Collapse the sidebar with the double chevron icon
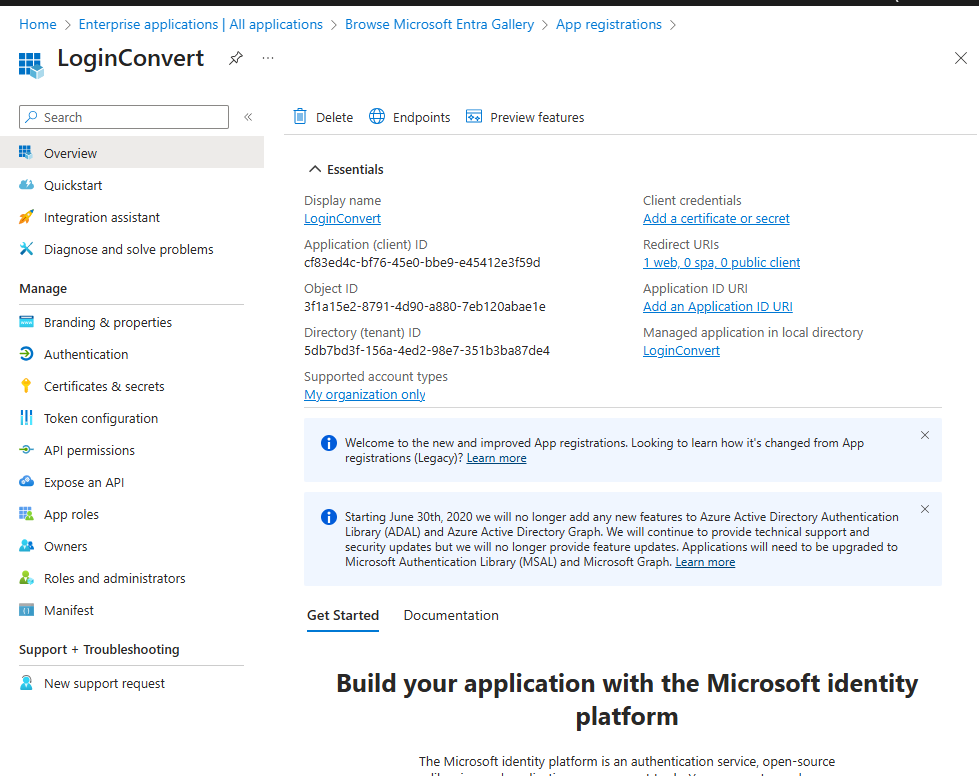This screenshot has height=776, width=979. tap(248, 117)
